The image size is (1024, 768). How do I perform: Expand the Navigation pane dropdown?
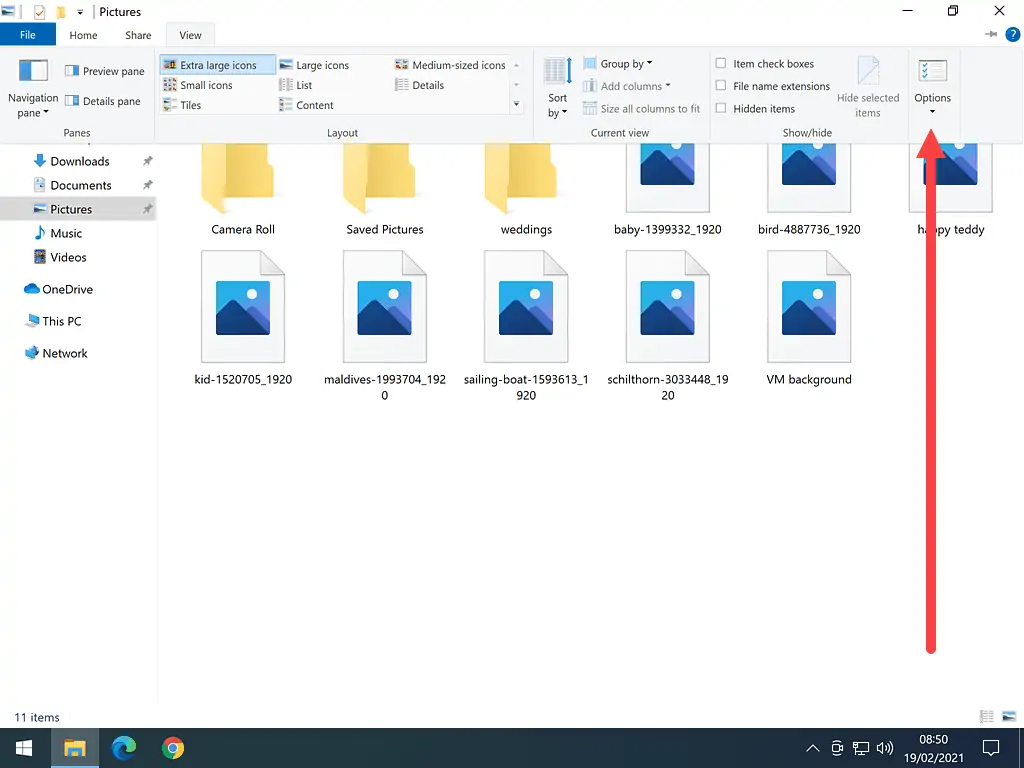pyautogui.click(x=33, y=105)
